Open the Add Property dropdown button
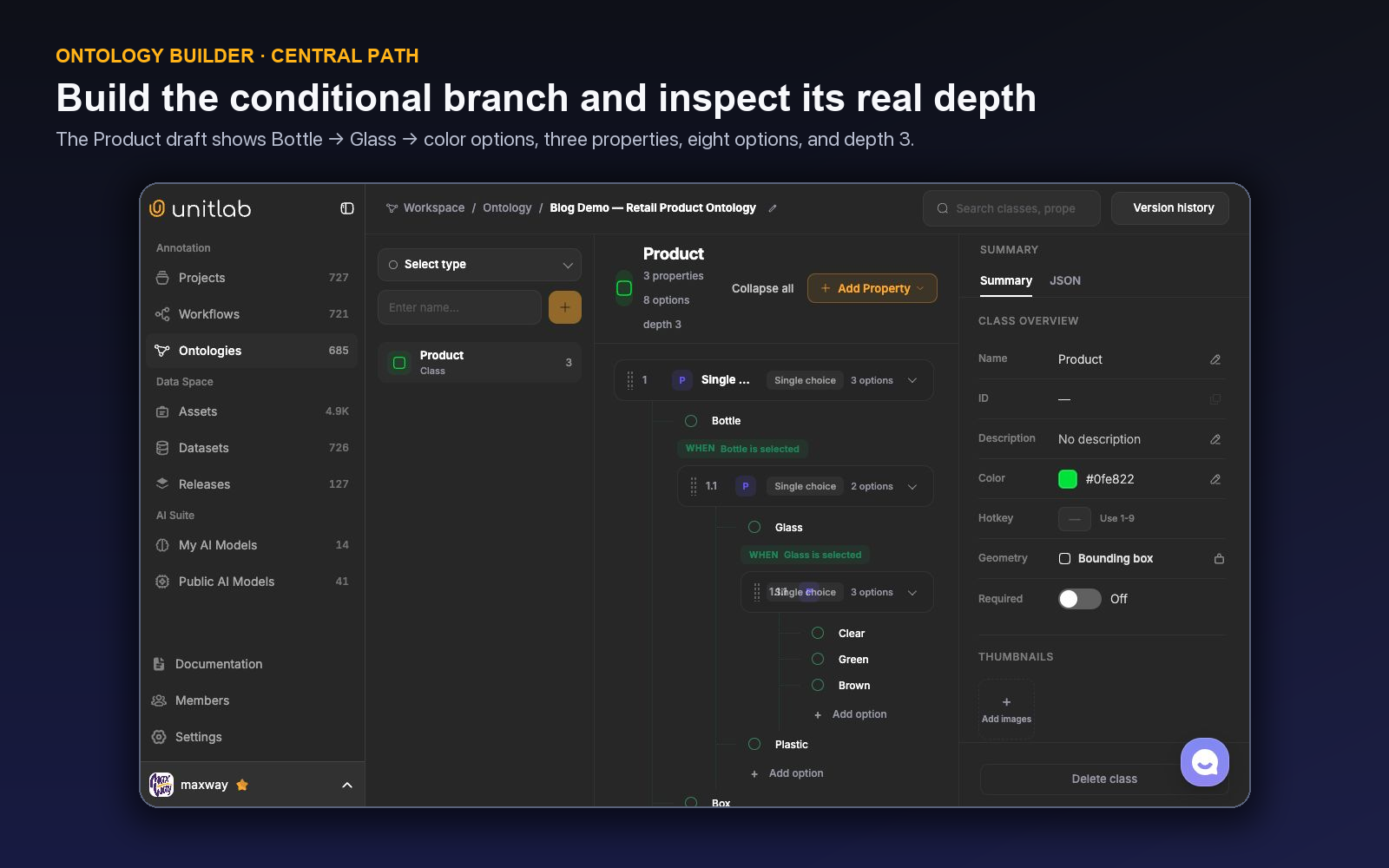Image resolution: width=1389 pixels, height=868 pixels. click(x=872, y=288)
